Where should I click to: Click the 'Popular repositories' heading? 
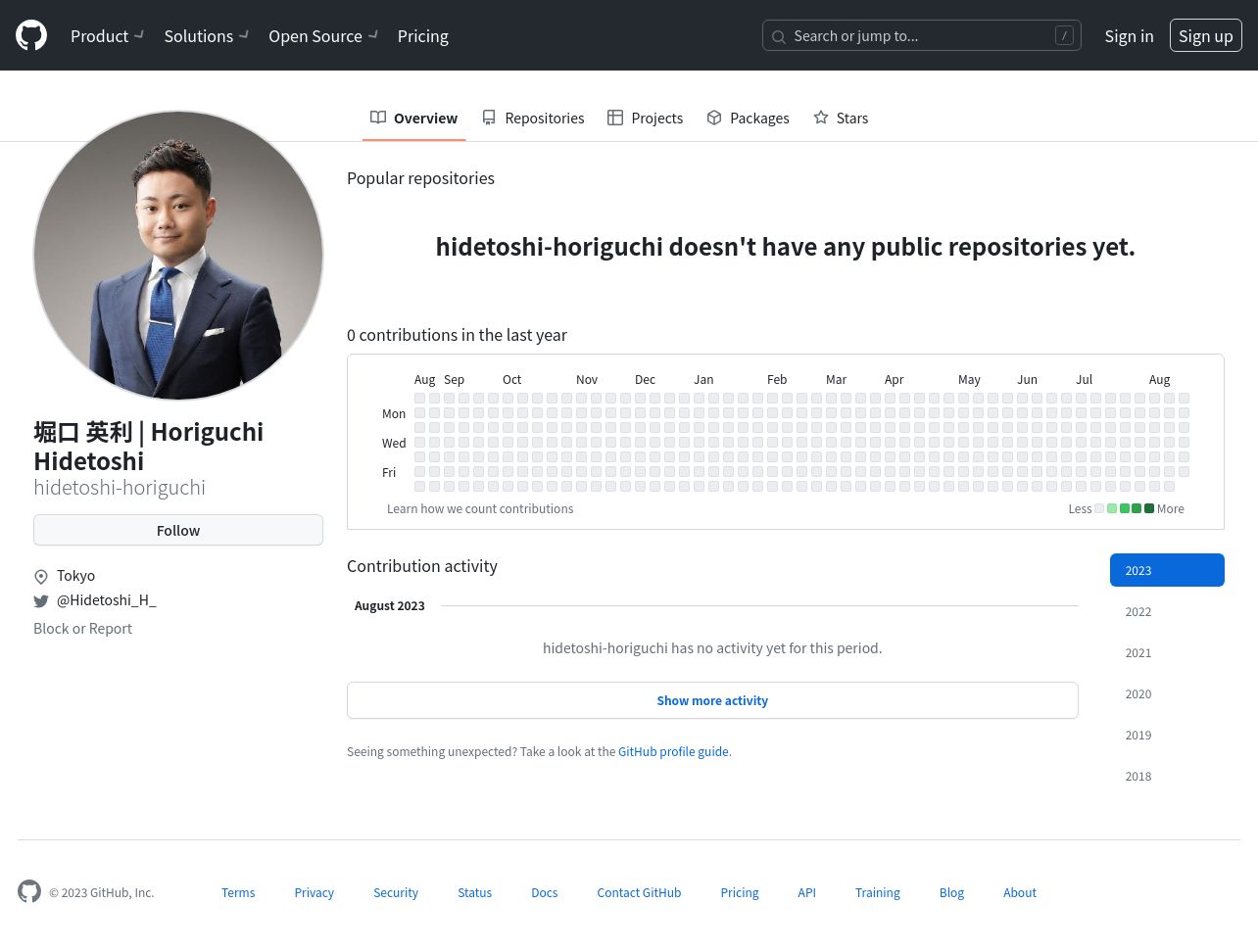[x=420, y=178]
